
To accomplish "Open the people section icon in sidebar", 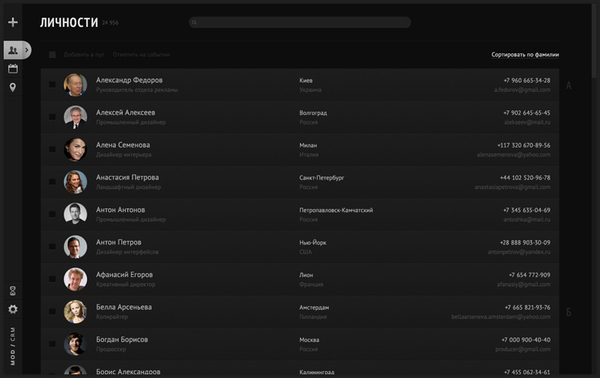I will point(13,50).
